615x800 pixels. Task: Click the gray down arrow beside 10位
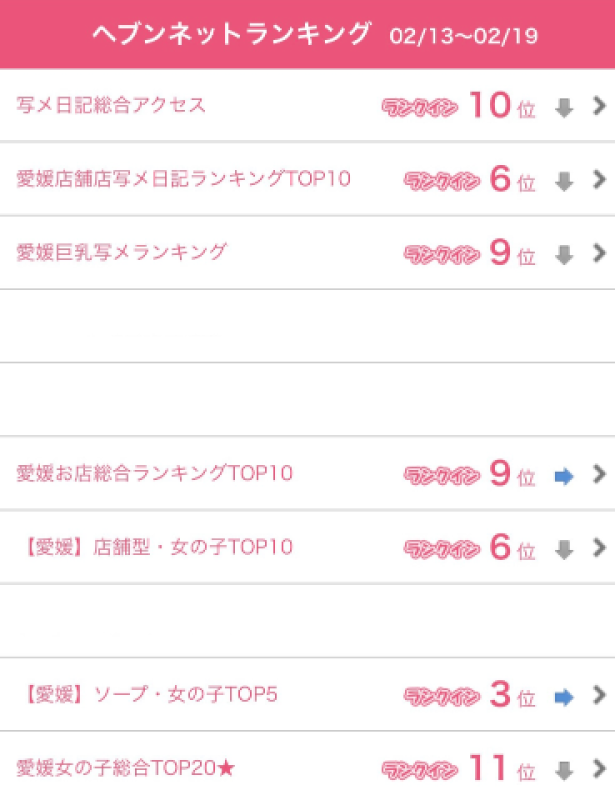click(x=564, y=108)
